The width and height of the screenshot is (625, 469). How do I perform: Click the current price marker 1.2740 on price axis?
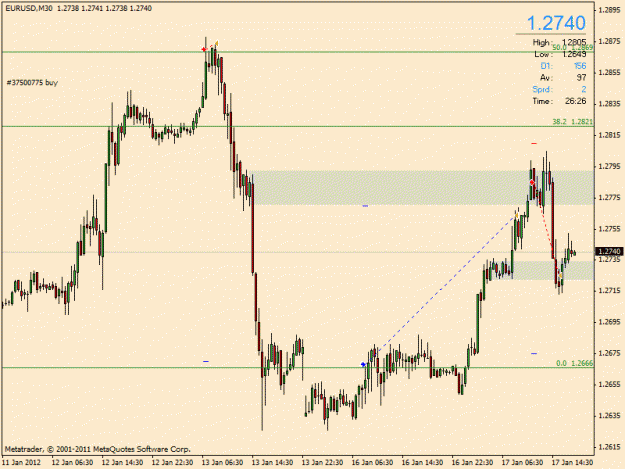[609, 251]
